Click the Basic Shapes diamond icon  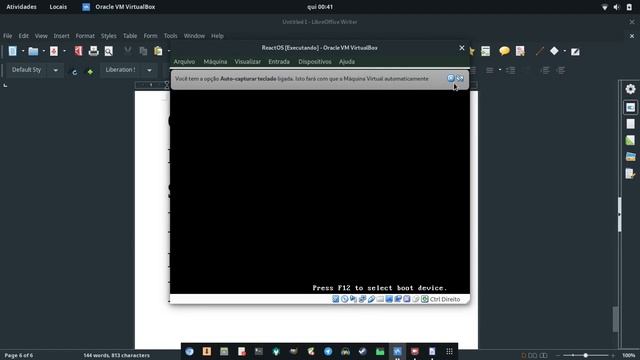click(554, 51)
